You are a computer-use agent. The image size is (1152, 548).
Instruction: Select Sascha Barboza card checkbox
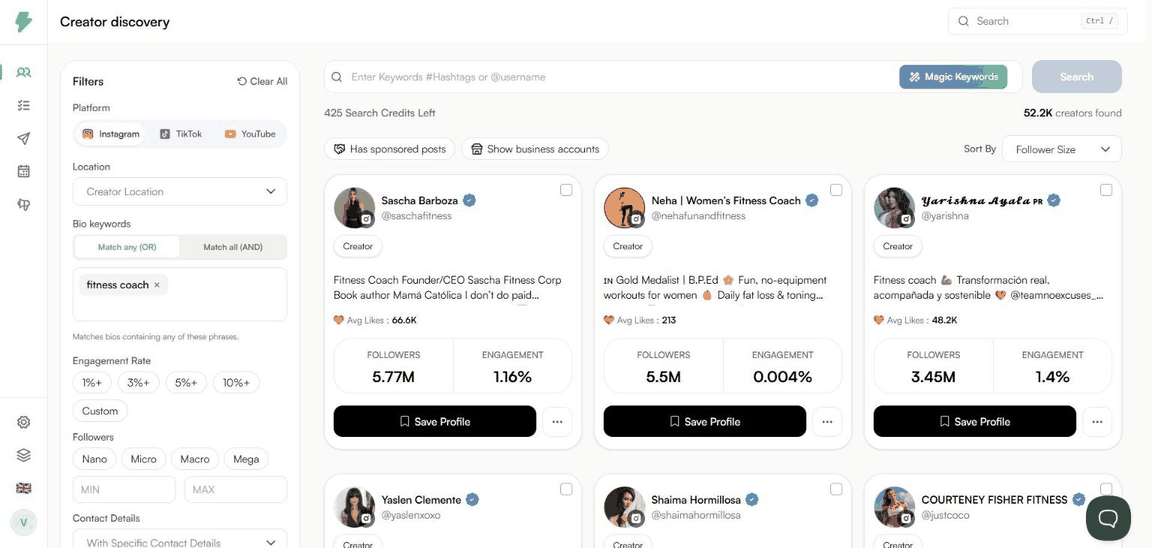tap(566, 190)
